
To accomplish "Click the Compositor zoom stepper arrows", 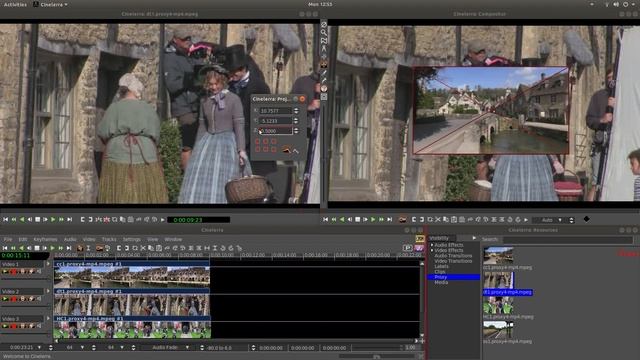I will 571,220.
